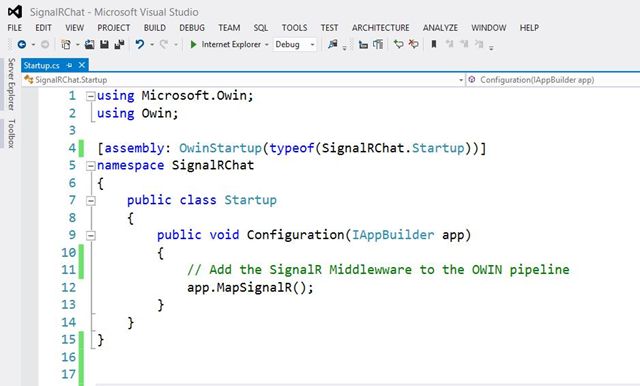Open the FILE menu
The image size is (640, 386).
(x=15, y=28)
